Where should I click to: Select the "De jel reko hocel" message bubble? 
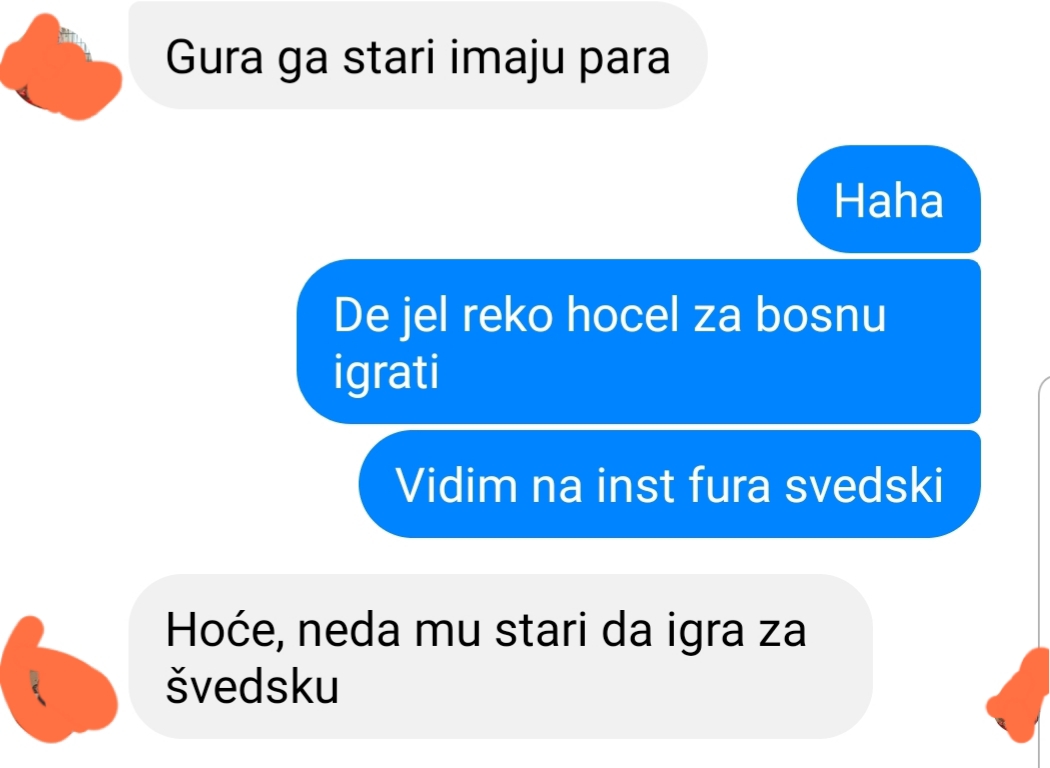(x=639, y=341)
